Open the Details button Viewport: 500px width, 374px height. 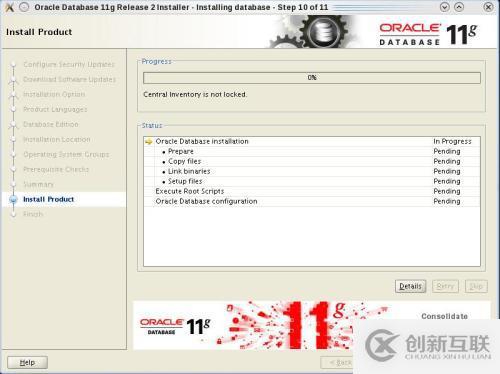(411, 286)
